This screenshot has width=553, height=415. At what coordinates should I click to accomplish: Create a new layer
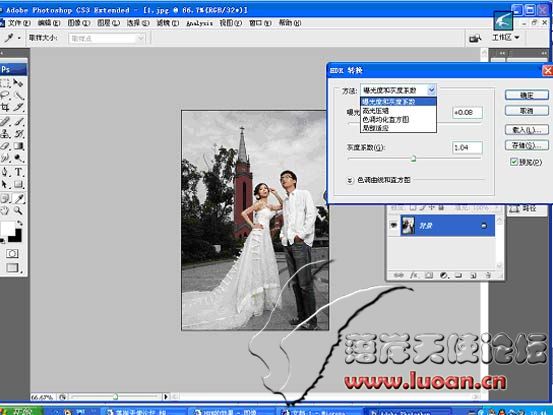click(x=473, y=275)
